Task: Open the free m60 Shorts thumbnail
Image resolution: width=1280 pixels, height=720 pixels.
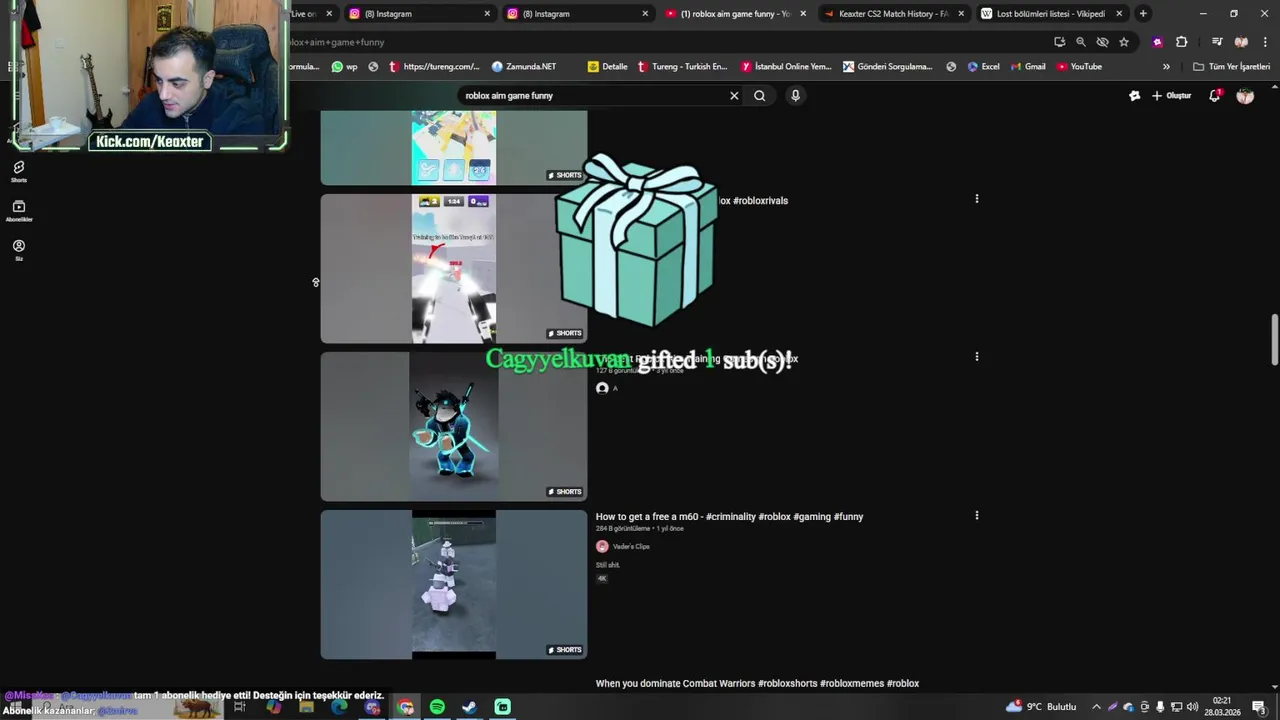Action: (454, 584)
